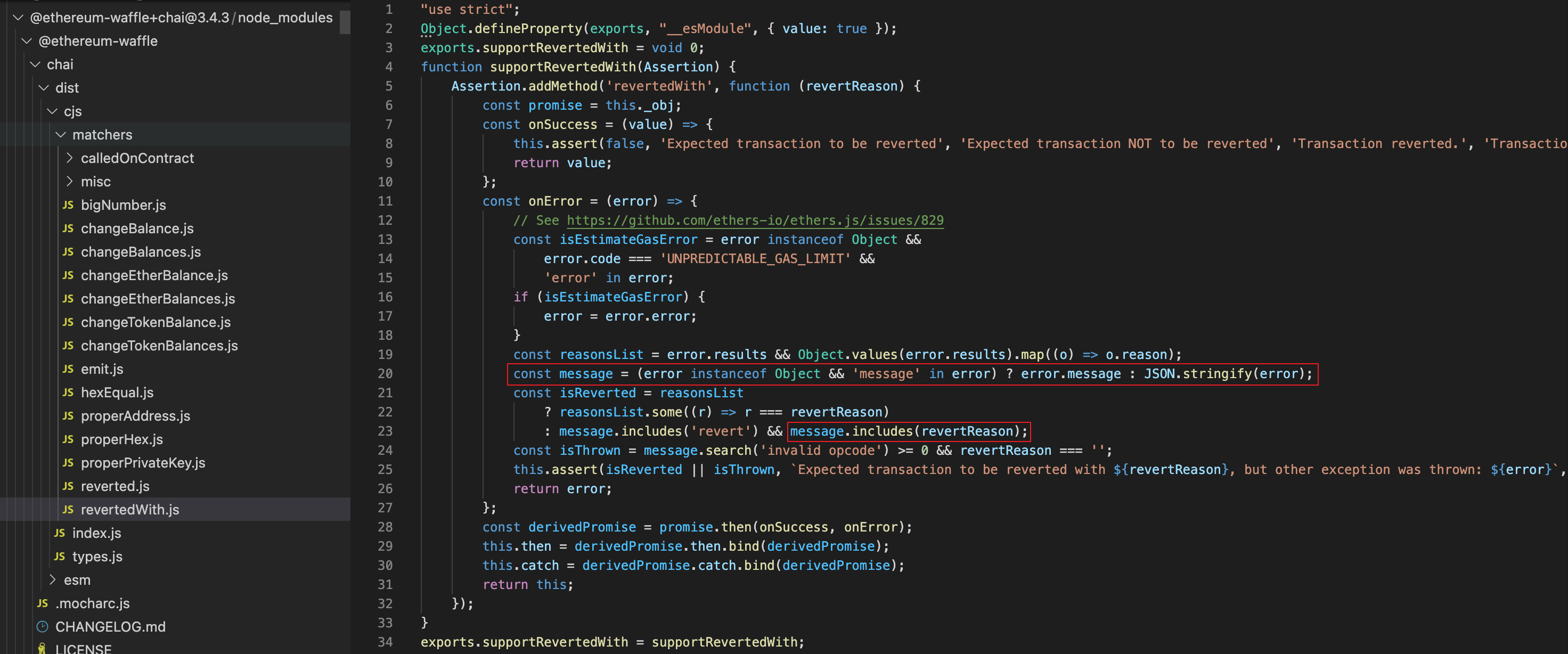This screenshot has height=654, width=1568.
Task: Collapse the matchers folder
Action: point(60,135)
